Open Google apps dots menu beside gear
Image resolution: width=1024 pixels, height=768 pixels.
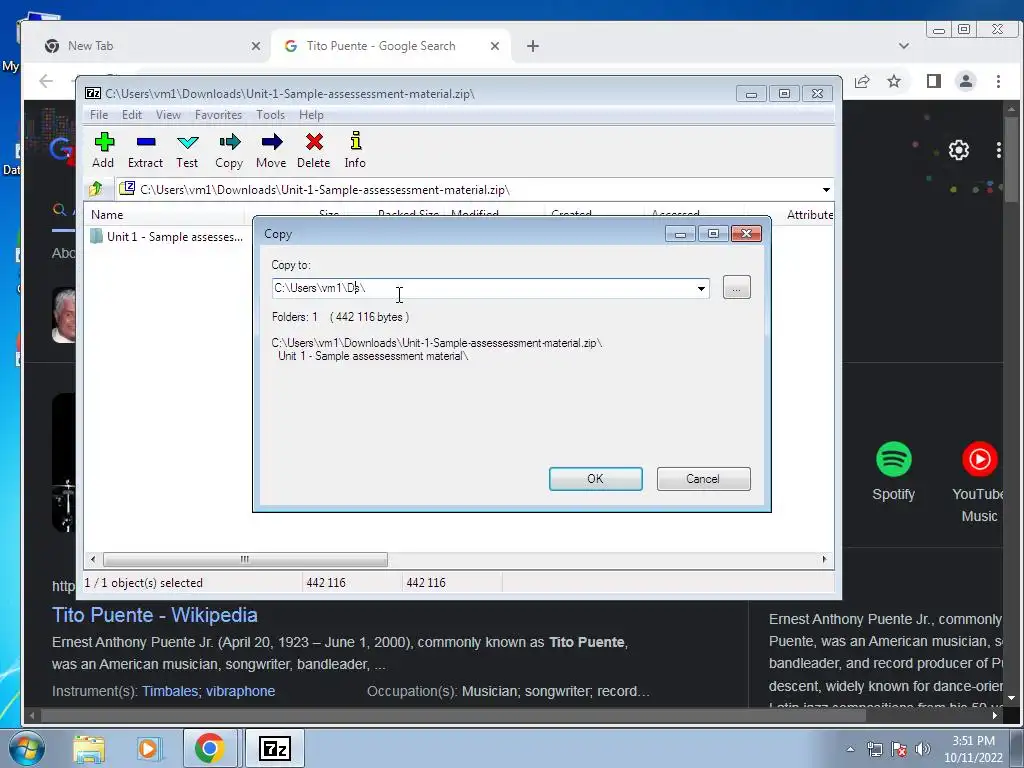pos(999,150)
